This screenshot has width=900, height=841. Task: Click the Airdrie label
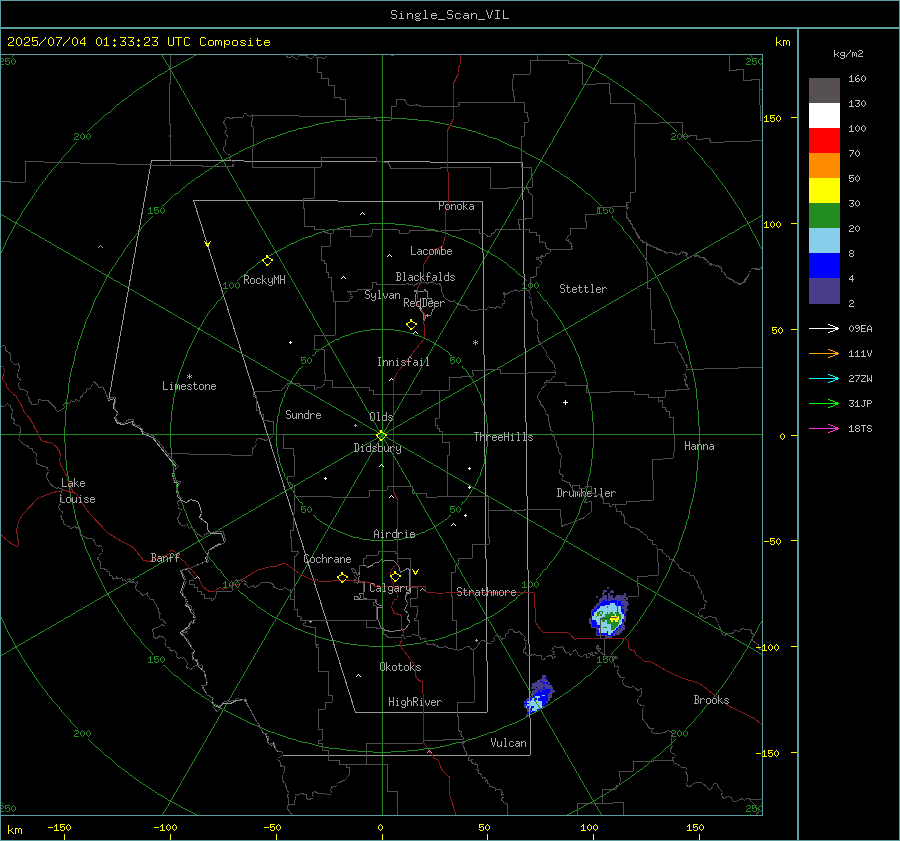click(394, 534)
